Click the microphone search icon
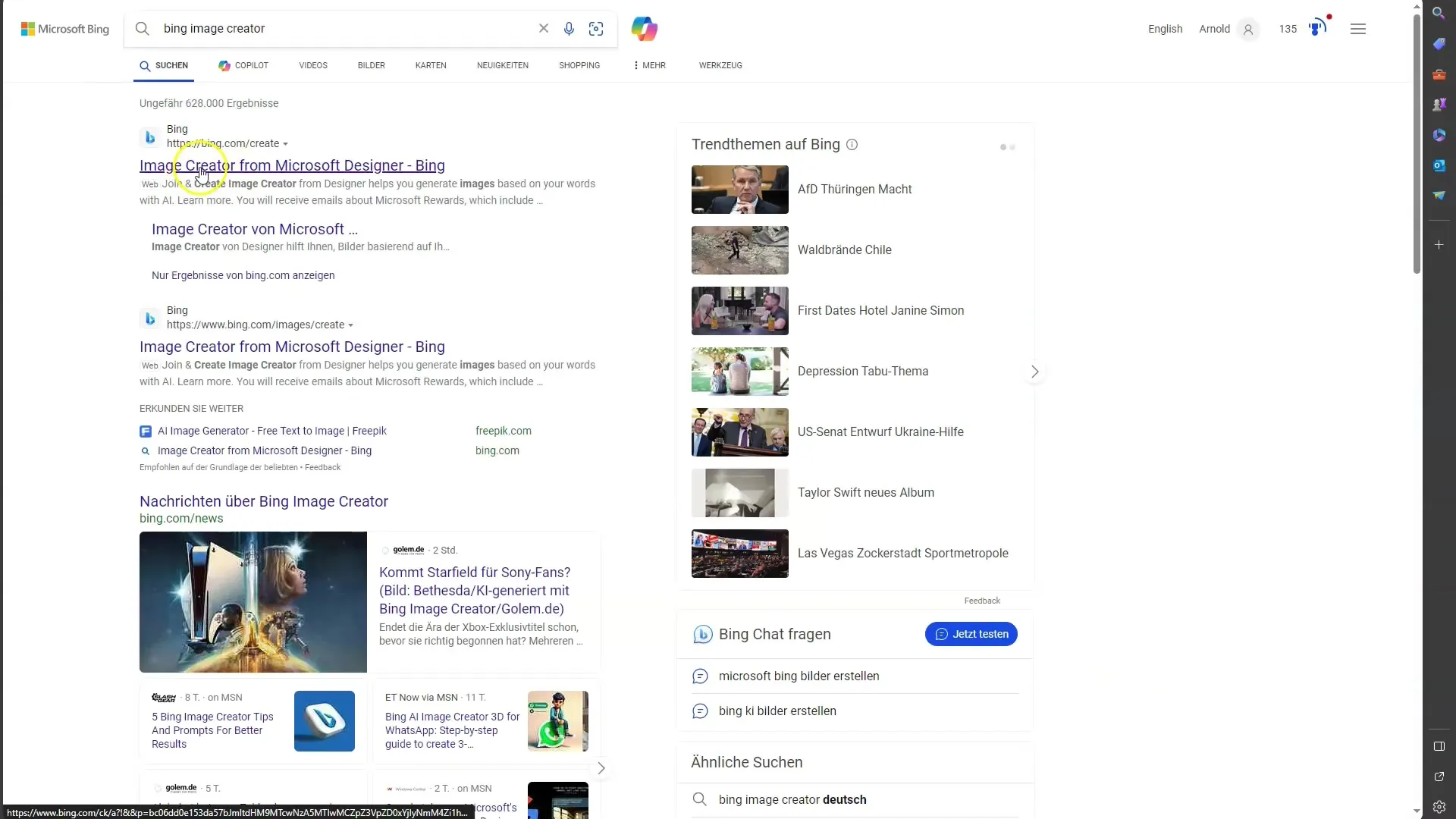The image size is (1456, 819). 569,28
